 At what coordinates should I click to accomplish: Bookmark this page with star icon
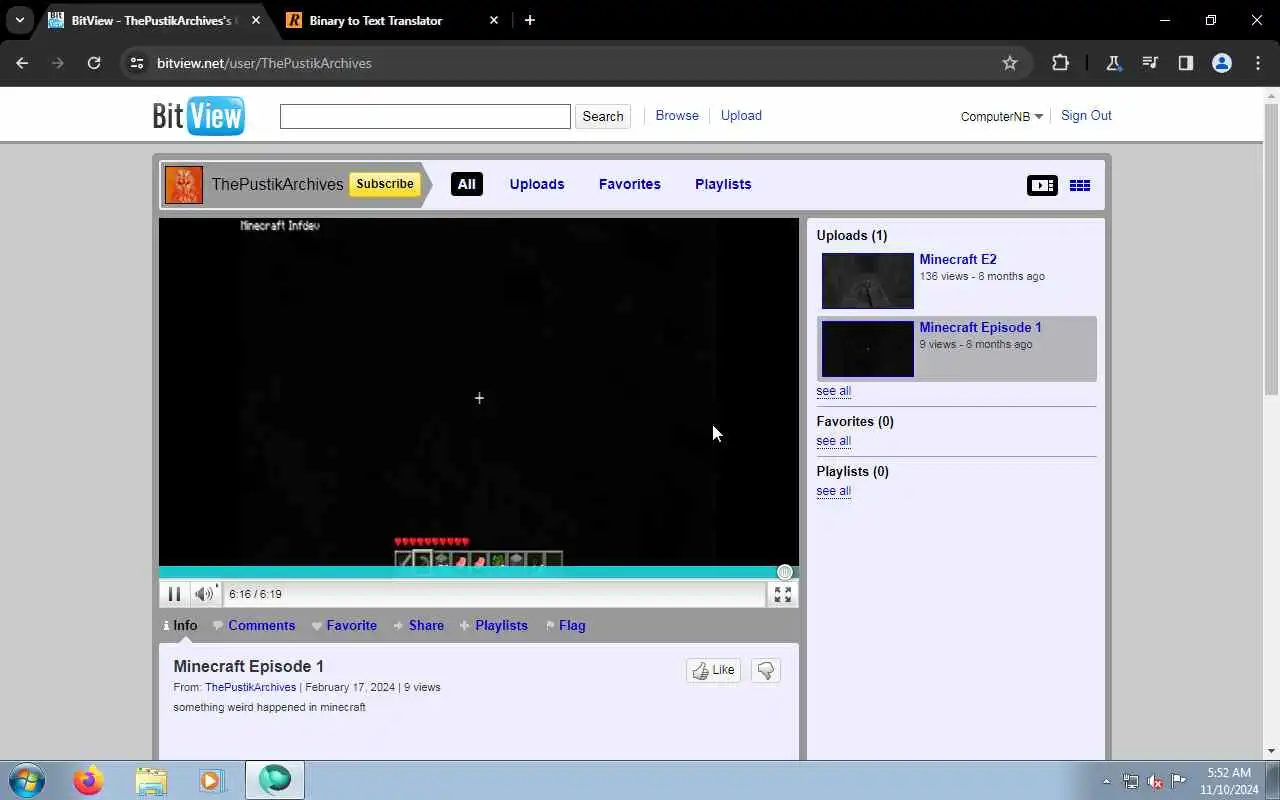1010,63
